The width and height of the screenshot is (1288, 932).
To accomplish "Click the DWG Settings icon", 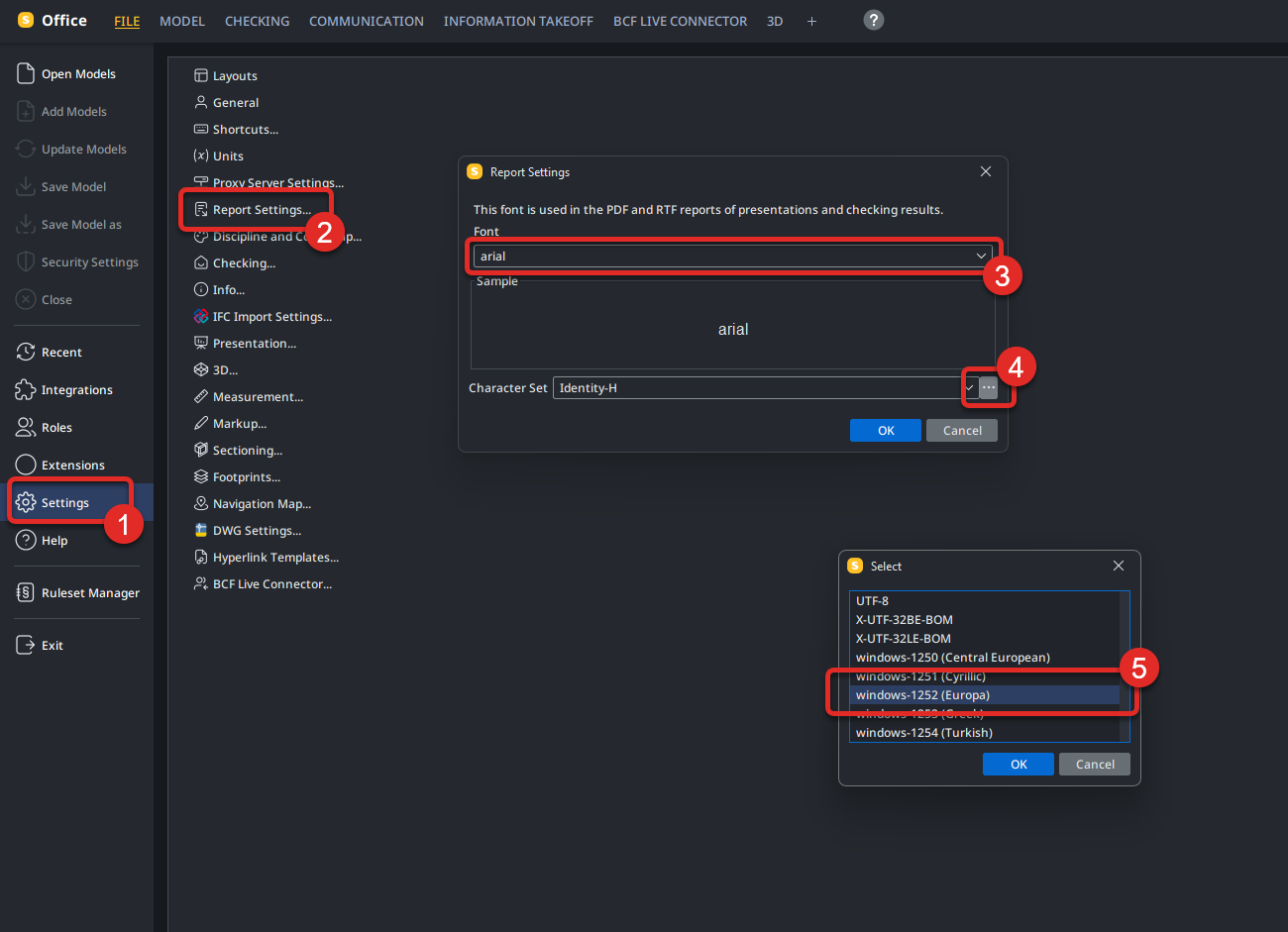I will [201, 530].
